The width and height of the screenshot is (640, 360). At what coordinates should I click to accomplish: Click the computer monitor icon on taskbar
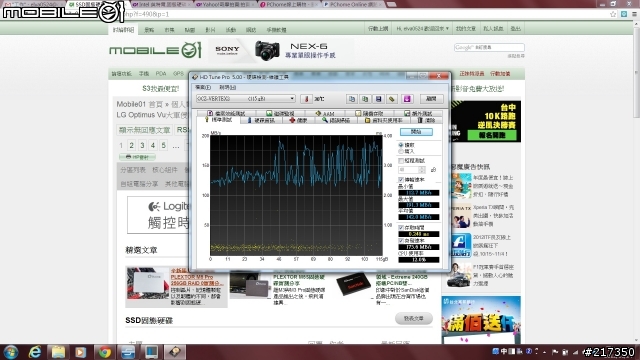point(151,352)
